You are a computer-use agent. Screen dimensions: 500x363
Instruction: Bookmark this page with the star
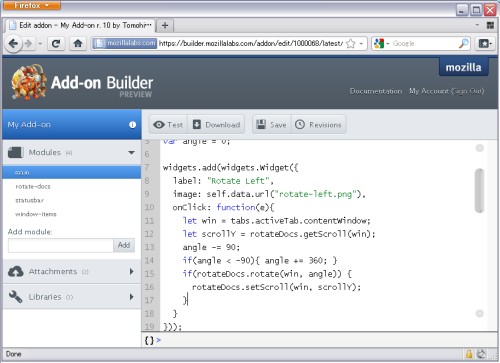pos(351,44)
